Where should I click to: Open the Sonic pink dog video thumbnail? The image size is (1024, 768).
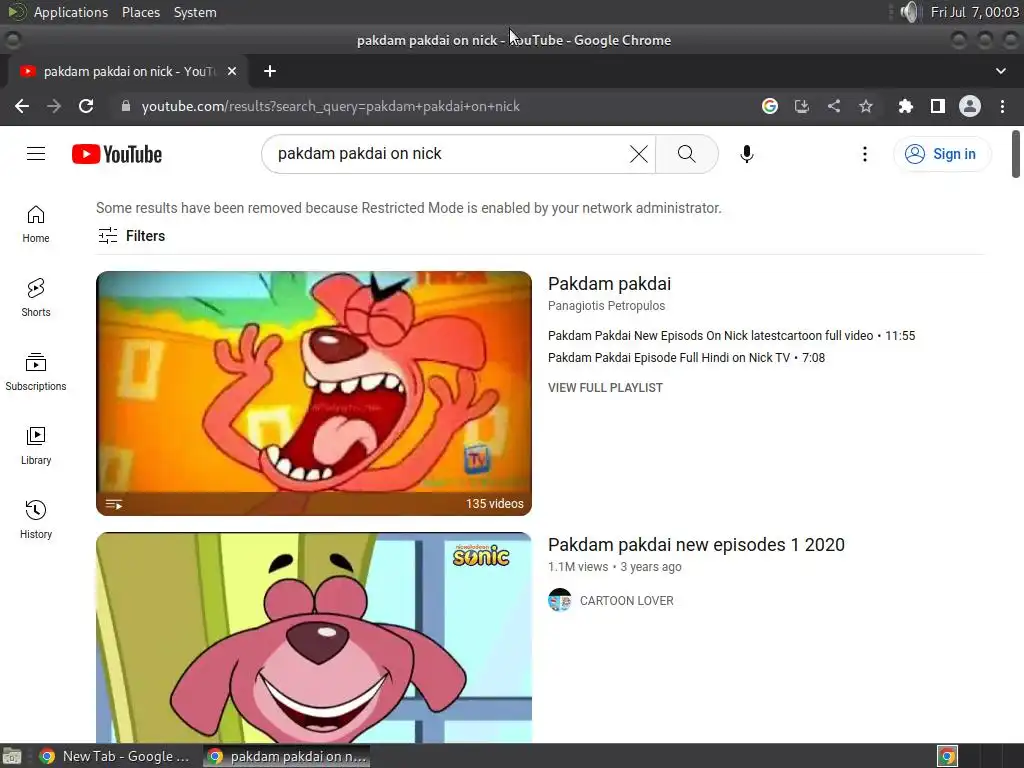point(314,637)
